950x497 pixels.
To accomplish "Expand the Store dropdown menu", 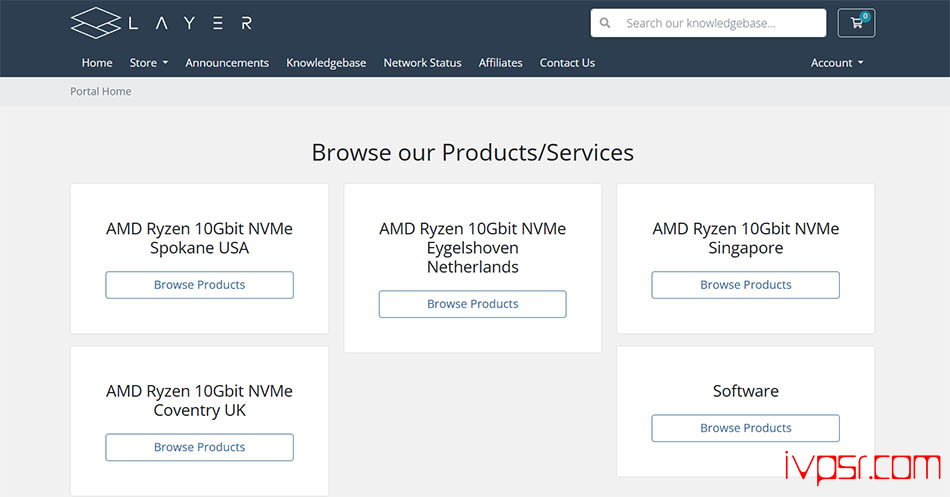I will point(148,63).
